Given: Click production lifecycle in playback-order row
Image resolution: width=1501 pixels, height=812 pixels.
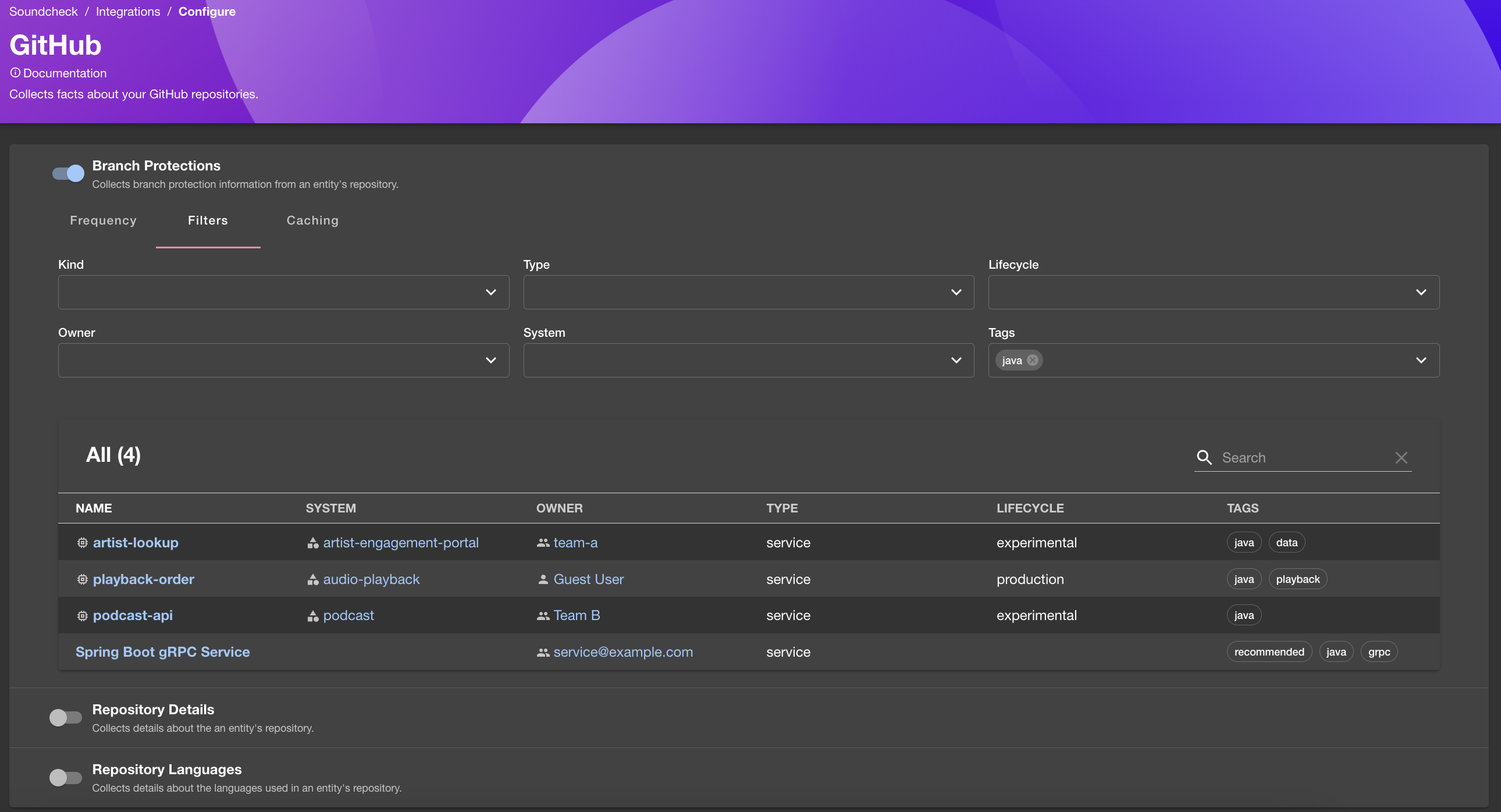Looking at the screenshot, I should tap(1030, 579).
